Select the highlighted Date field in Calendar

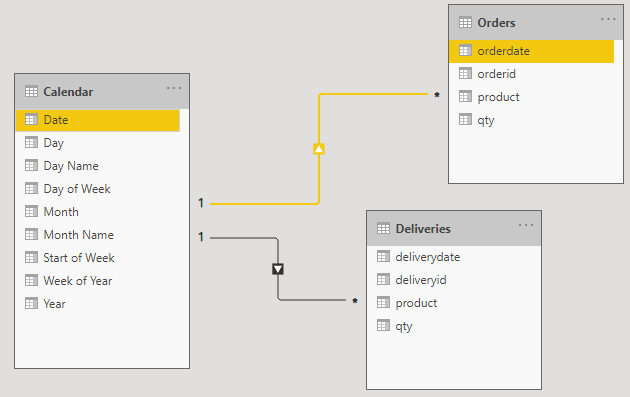pyautogui.click(x=98, y=120)
